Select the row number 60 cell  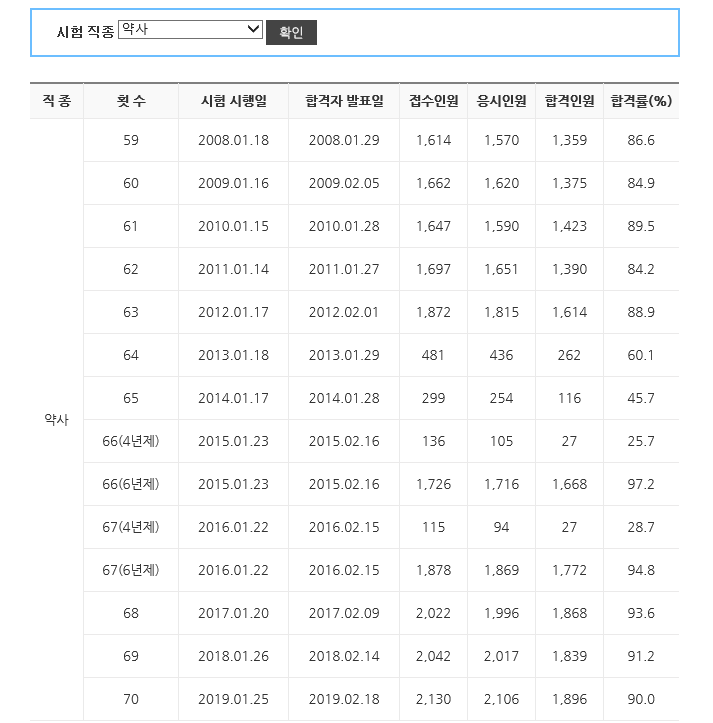point(131,183)
